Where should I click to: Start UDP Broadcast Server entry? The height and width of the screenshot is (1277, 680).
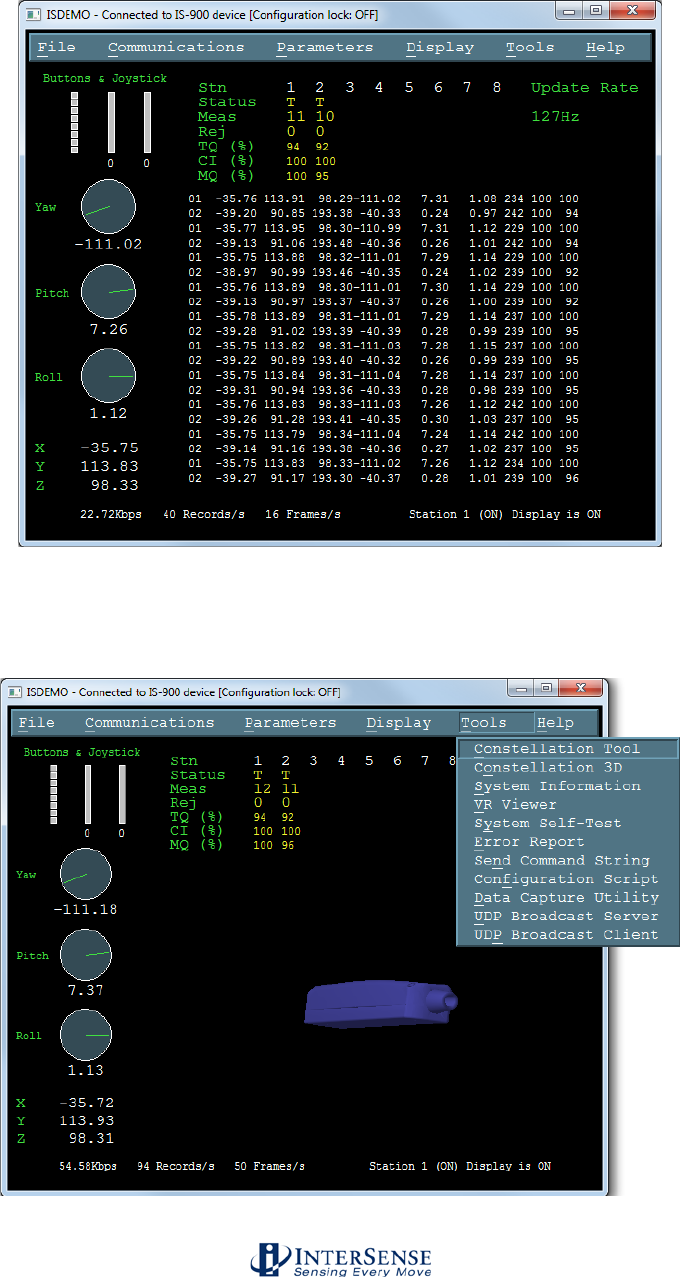569,916
